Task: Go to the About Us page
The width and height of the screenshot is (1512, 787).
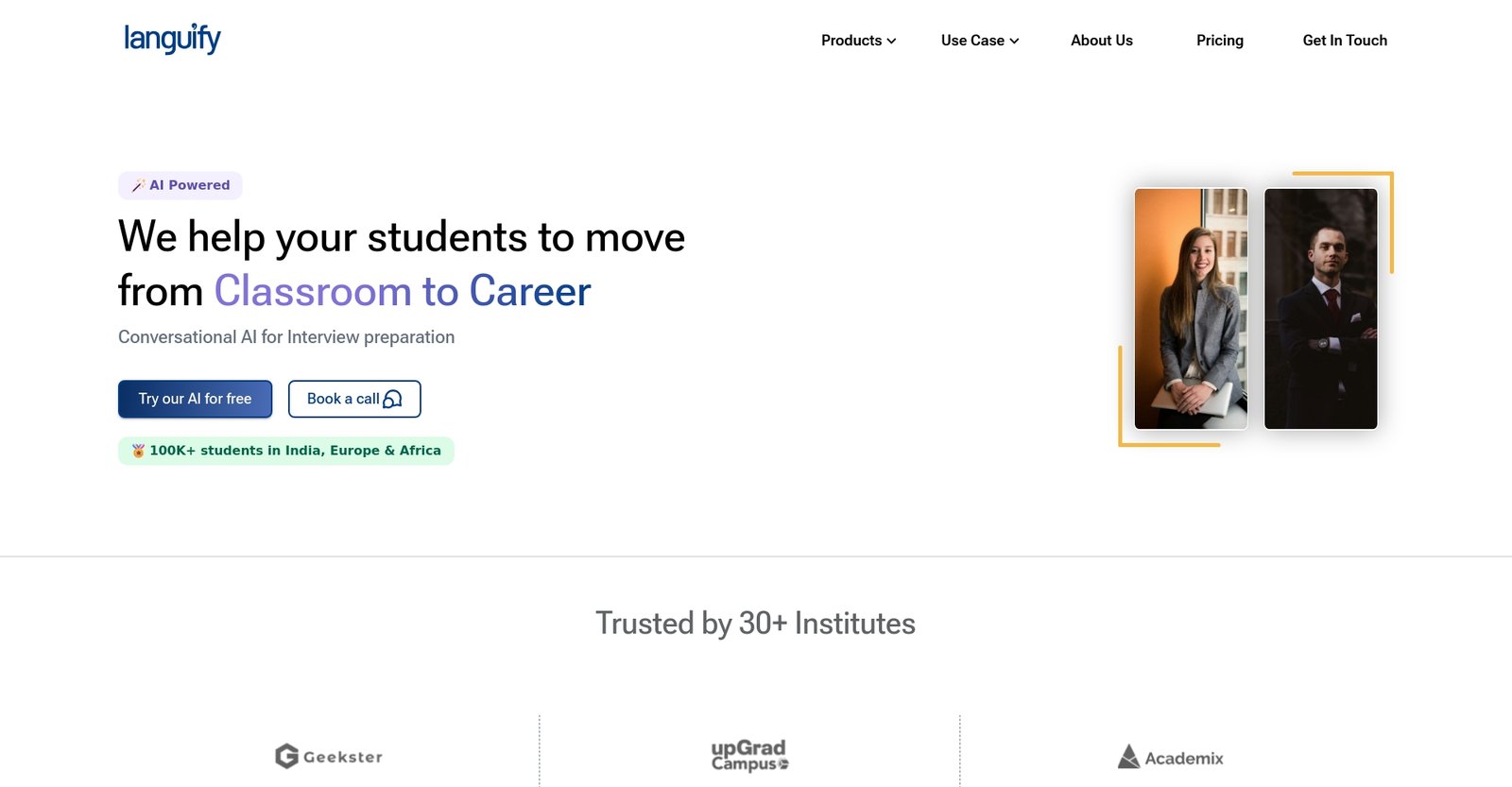Action: tap(1101, 41)
